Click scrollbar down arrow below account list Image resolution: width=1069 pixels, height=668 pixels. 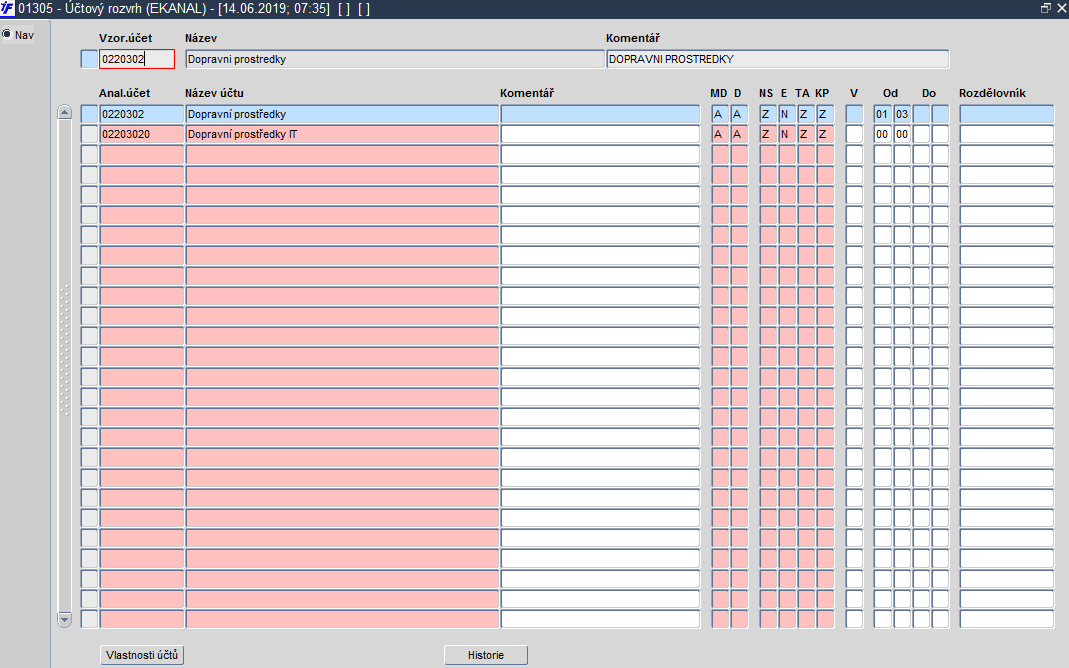(65, 619)
